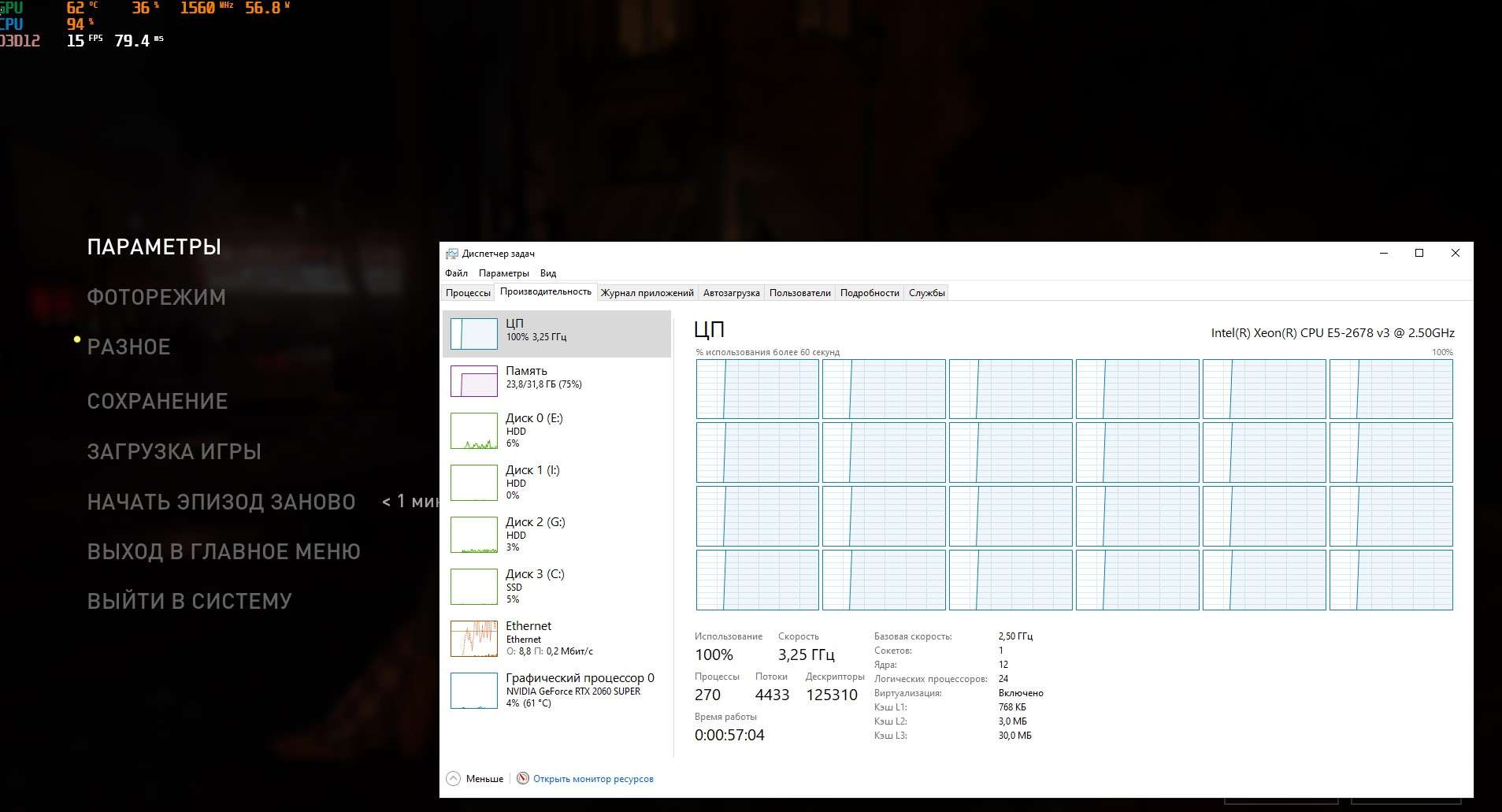The image size is (1502, 812).
Task: Click the resource monitor icon
Action: click(523, 778)
